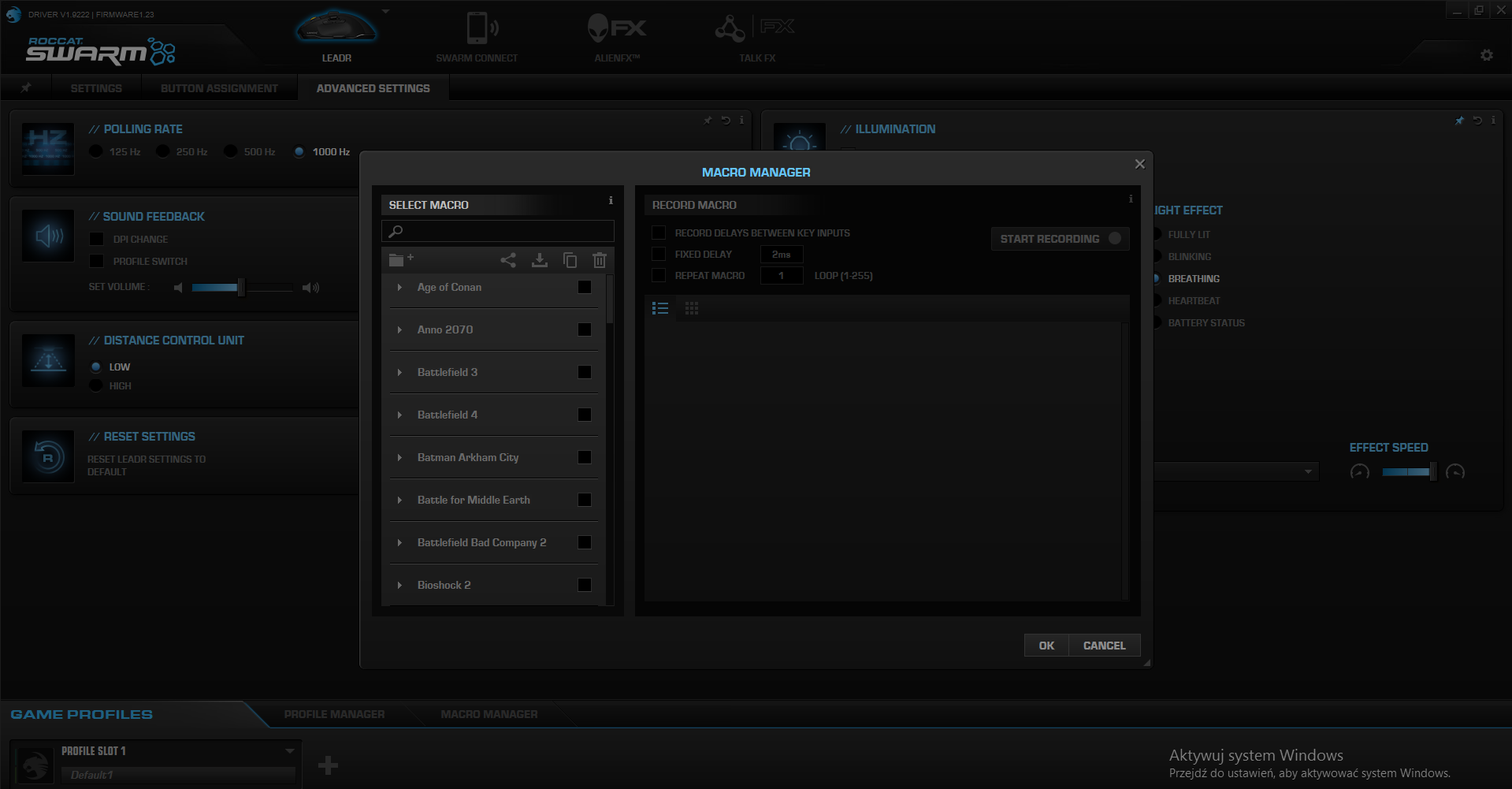Click the share macro icon

coord(508,260)
